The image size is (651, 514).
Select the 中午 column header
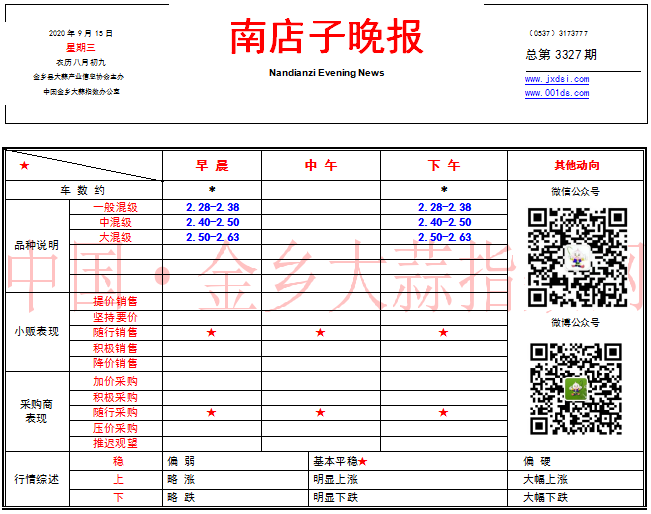tap(321, 166)
